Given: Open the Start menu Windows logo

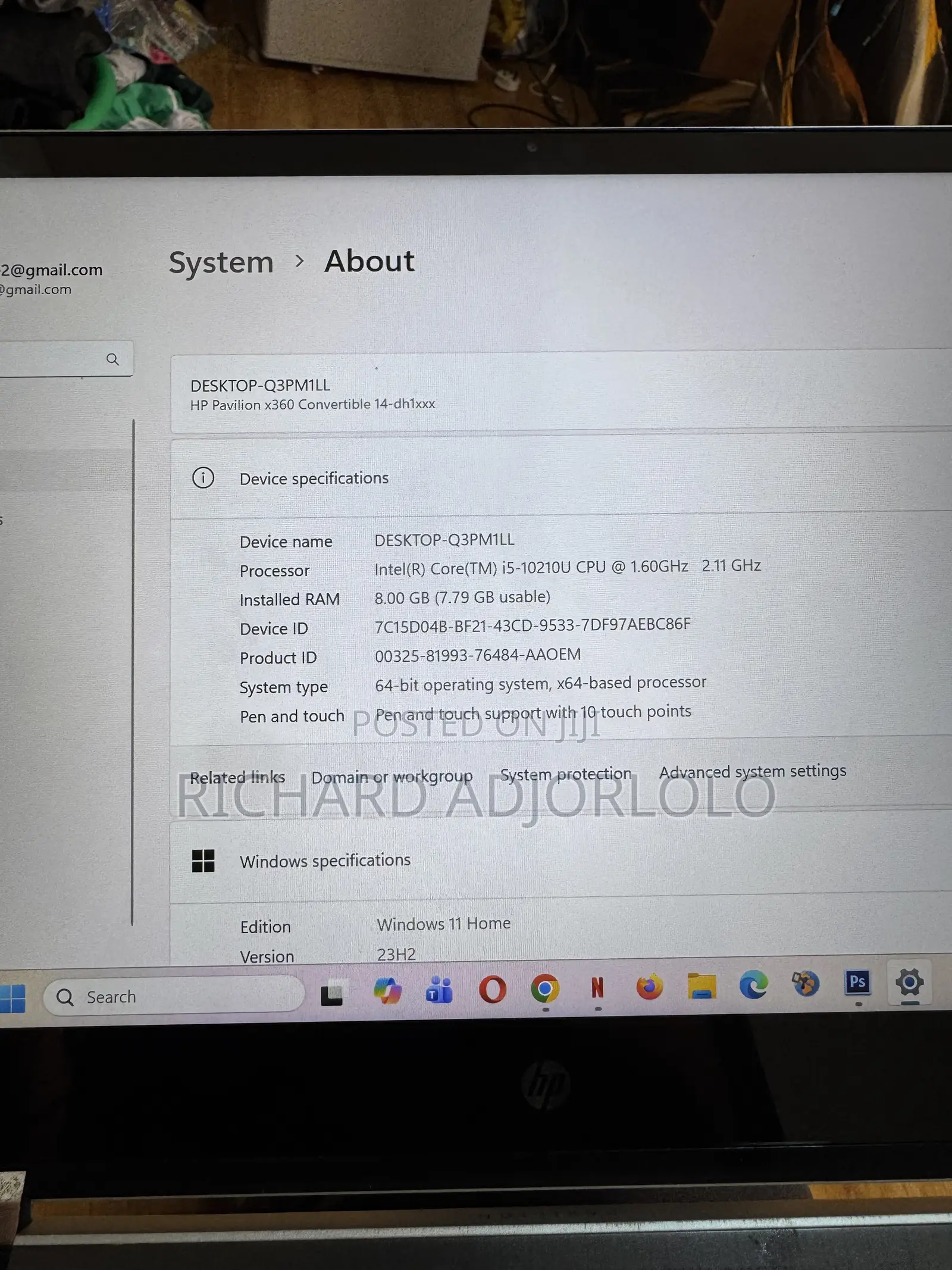Looking at the screenshot, I should click(12, 997).
